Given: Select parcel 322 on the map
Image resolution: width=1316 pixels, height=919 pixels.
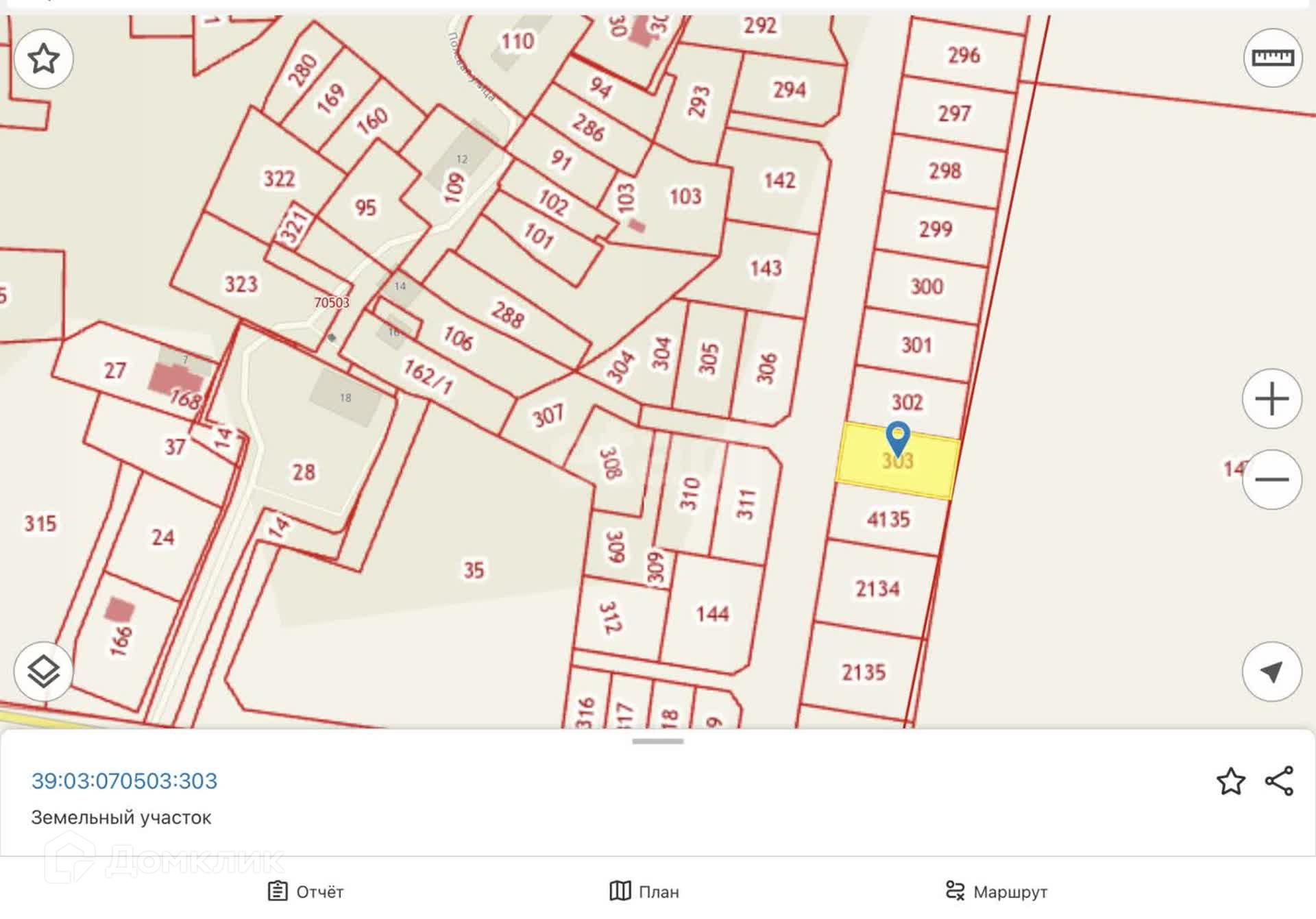Looking at the screenshot, I should (x=280, y=179).
